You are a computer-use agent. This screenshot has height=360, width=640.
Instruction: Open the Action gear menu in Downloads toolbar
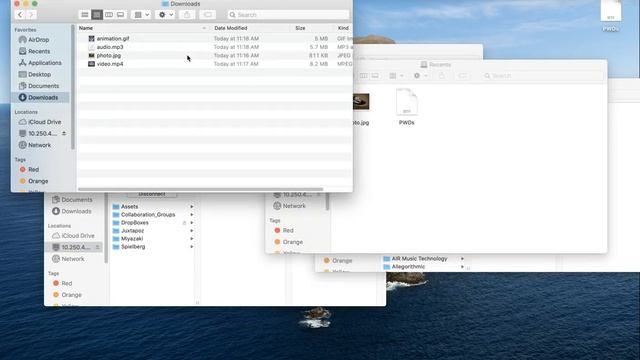click(165, 15)
